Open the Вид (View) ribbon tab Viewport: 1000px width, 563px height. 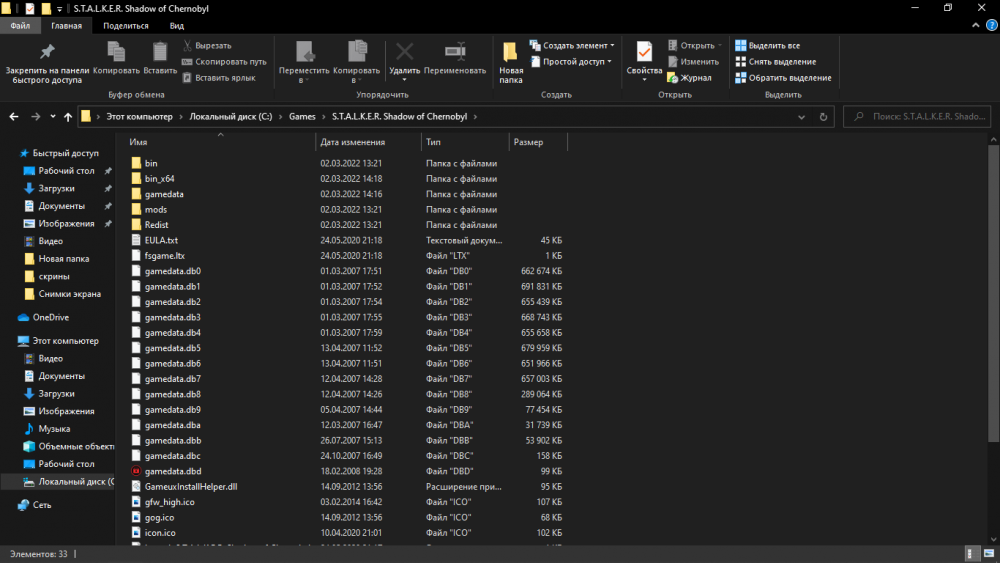(176, 25)
